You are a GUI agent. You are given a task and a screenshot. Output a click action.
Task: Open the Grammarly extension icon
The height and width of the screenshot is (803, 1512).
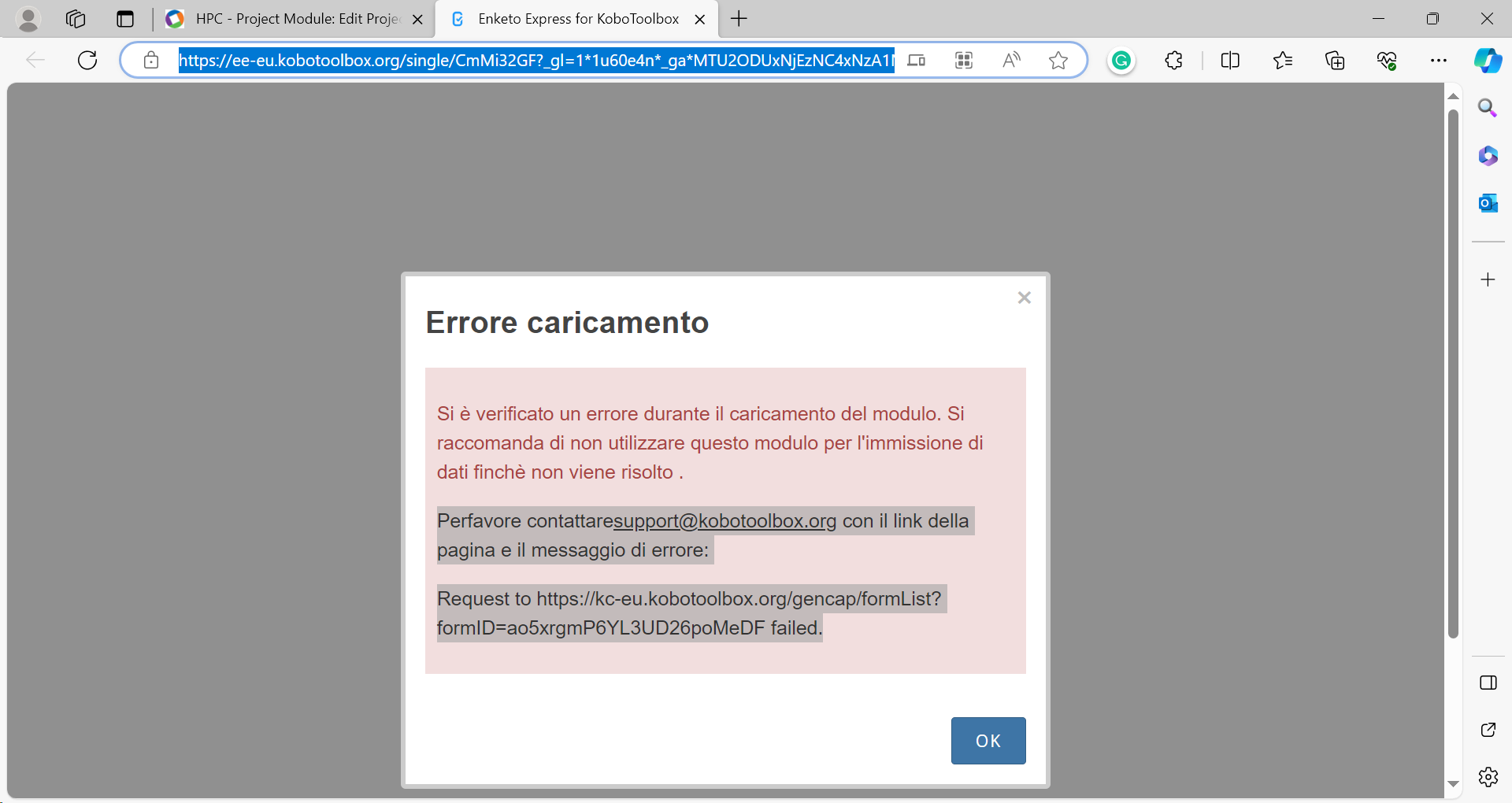coord(1121,60)
